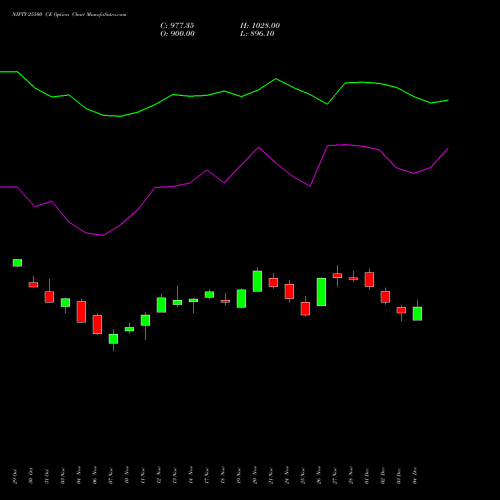Click the last green candle for 04 Dec
Screen dimensions: 500x500
pyautogui.click(x=417, y=313)
